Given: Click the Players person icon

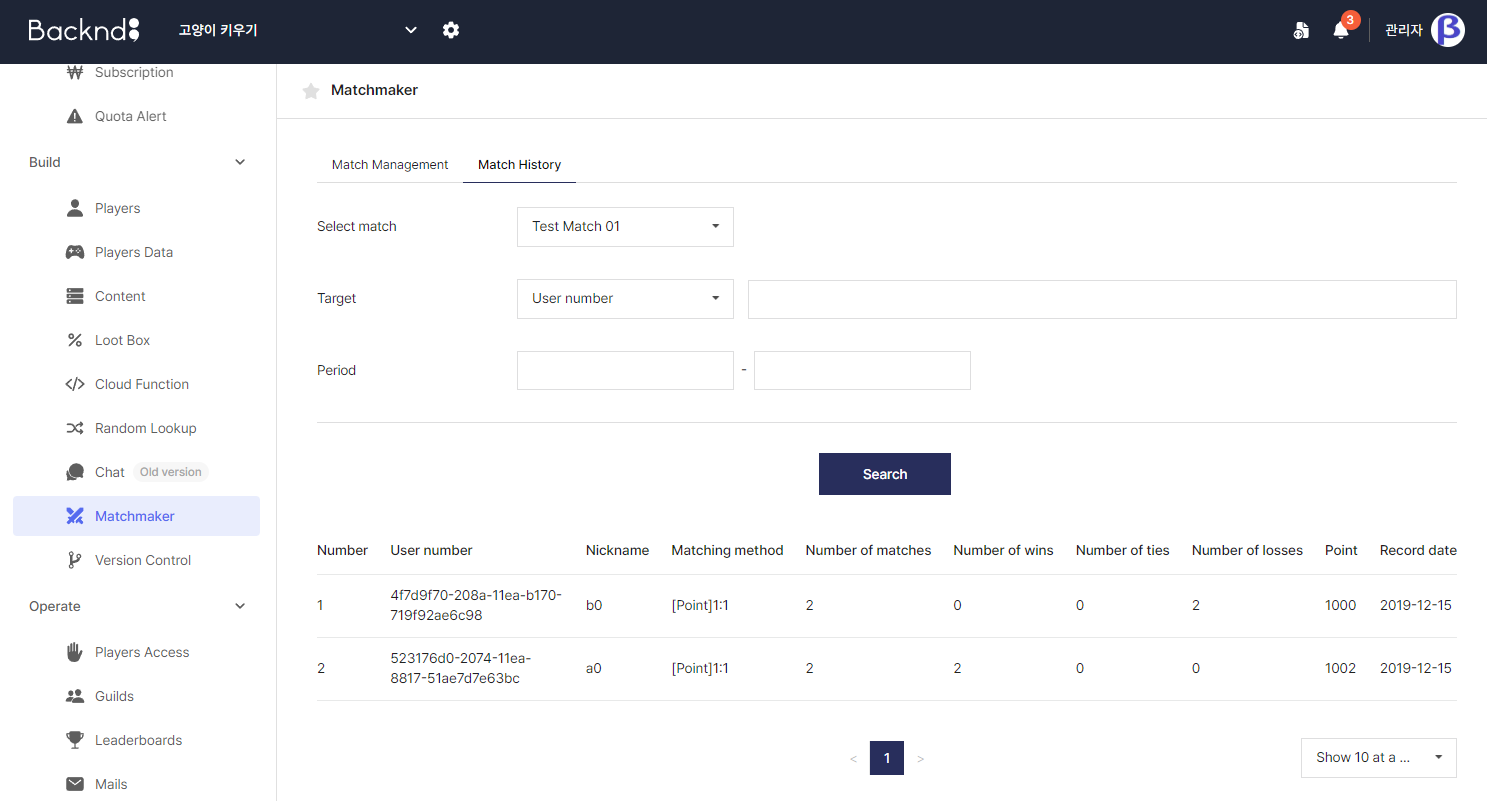Looking at the screenshot, I should coord(74,208).
